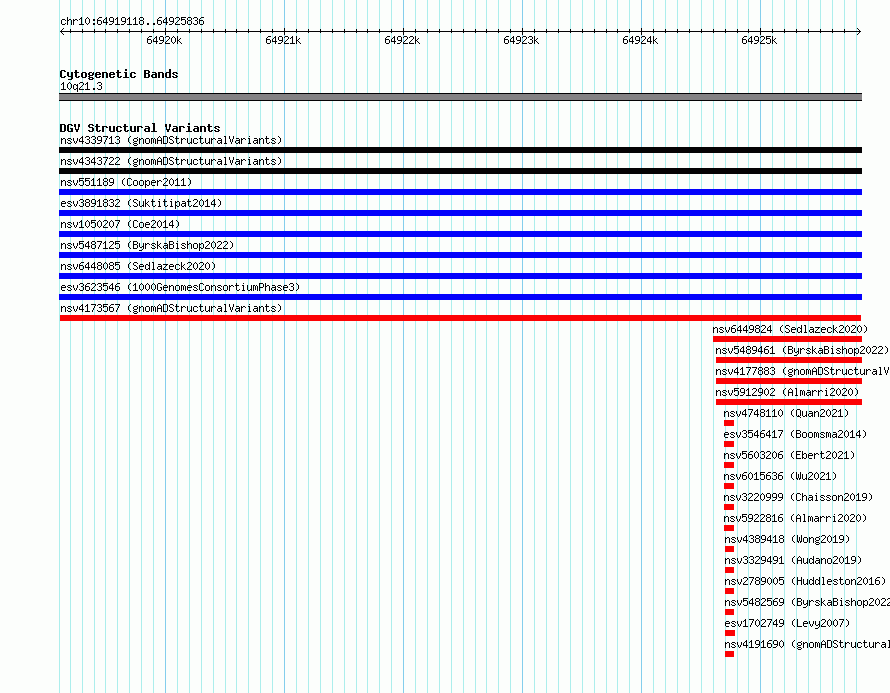Open esv3623546 (1000GenomesConsortiumPhase3) variant
Viewport: 890px width, 693px height.
[x=180, y=287]
